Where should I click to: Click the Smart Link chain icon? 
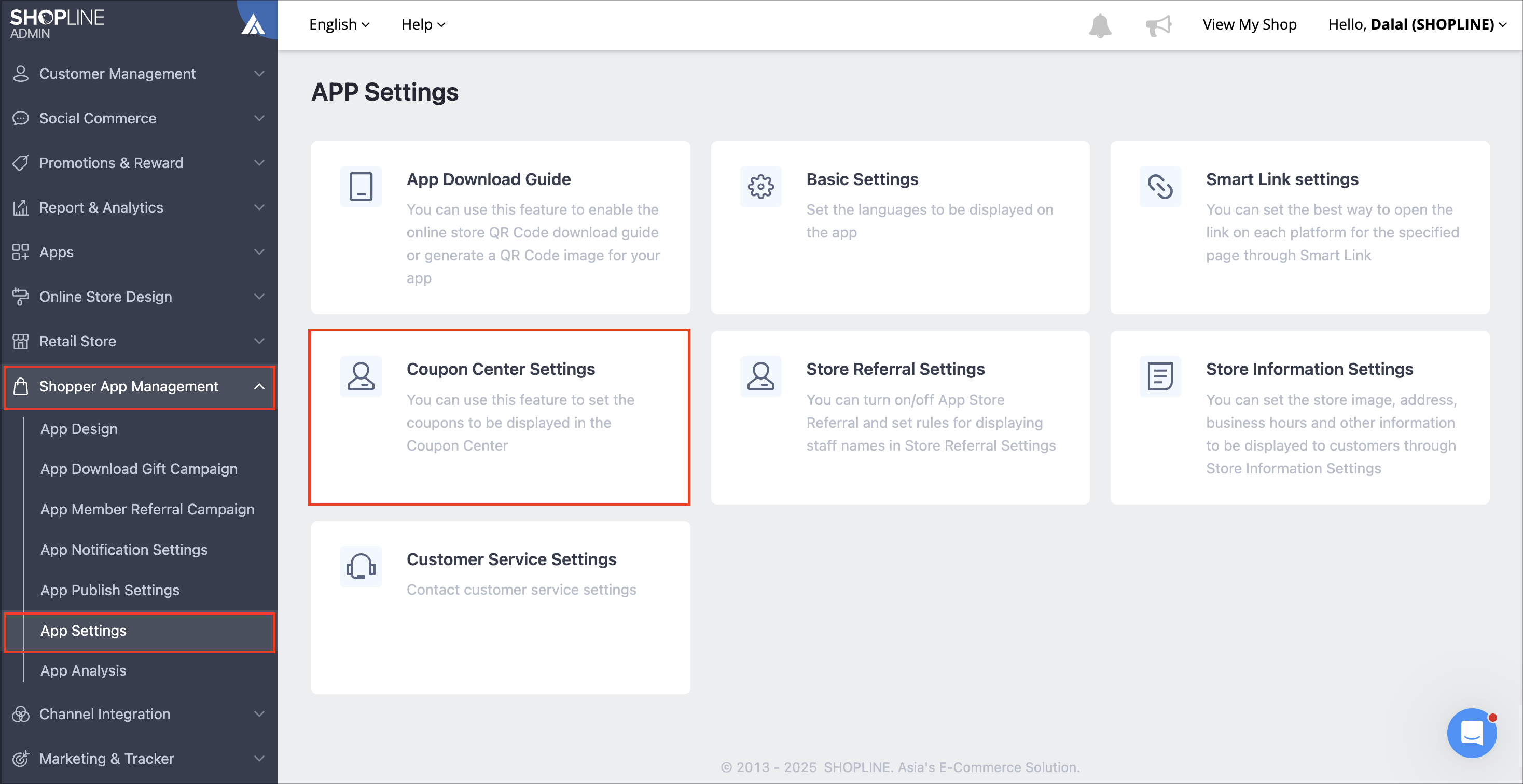click(1160, 187)
